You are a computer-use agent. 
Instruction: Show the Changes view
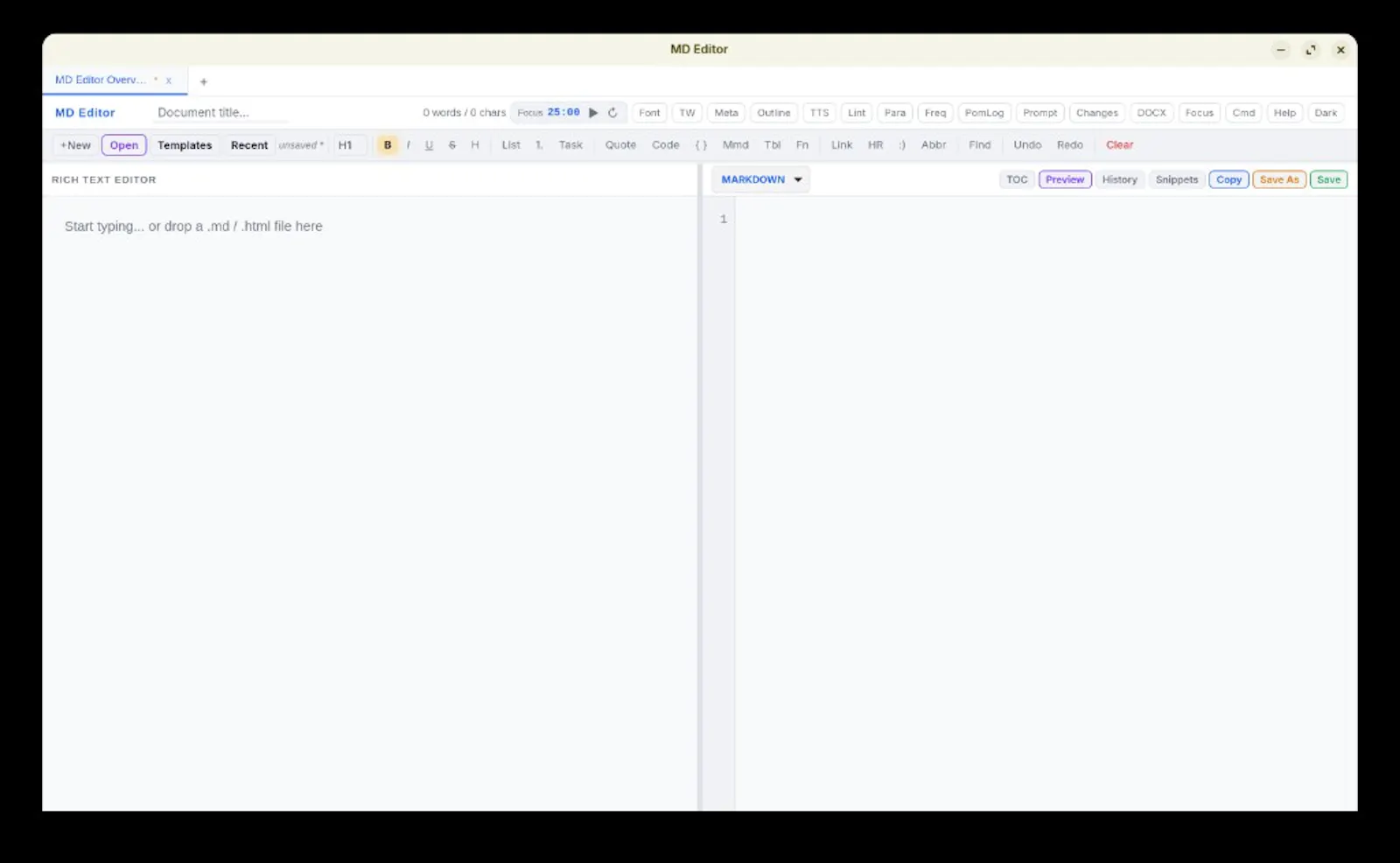[x=1097, y=113]
